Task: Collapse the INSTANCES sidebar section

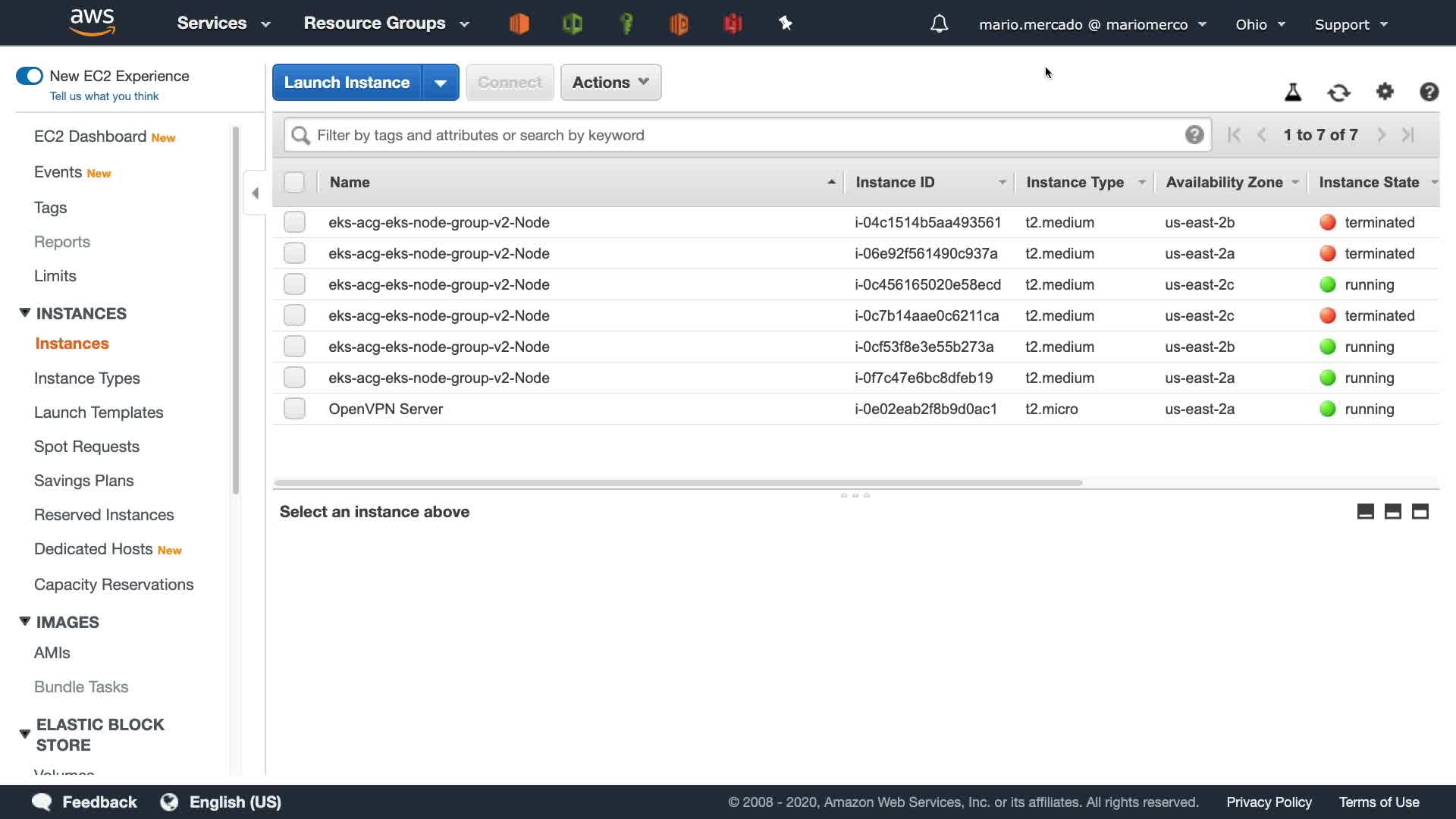Action: click(x=25, y=313)
